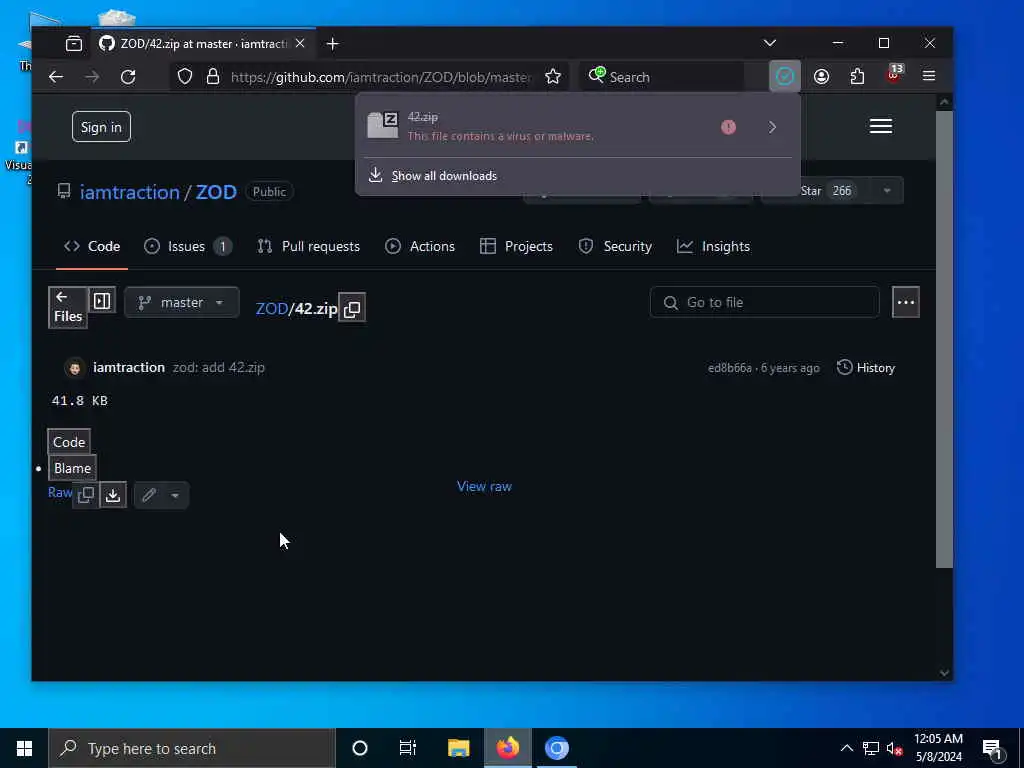1024x768 pixels.
Task: Expand the list all tabs chevron
Action: 770,43
